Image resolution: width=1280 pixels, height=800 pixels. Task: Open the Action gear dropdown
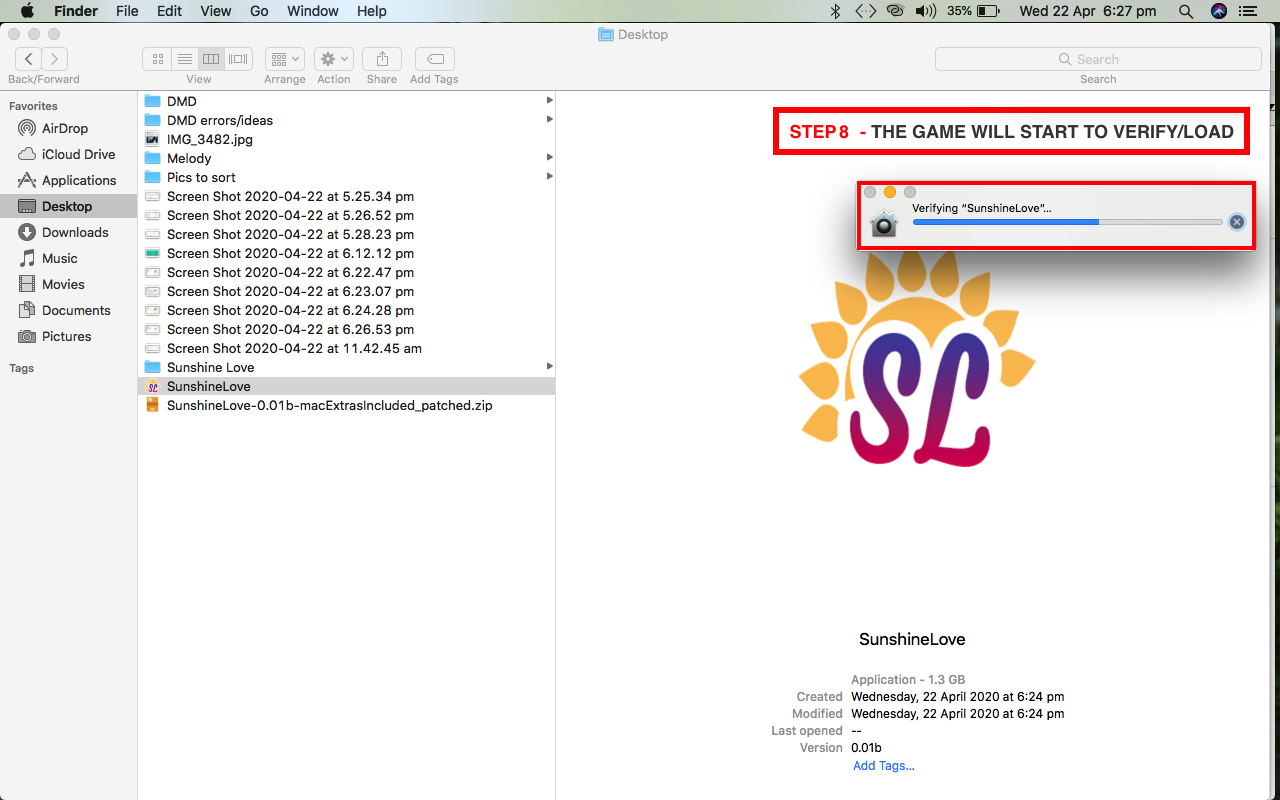333,59
